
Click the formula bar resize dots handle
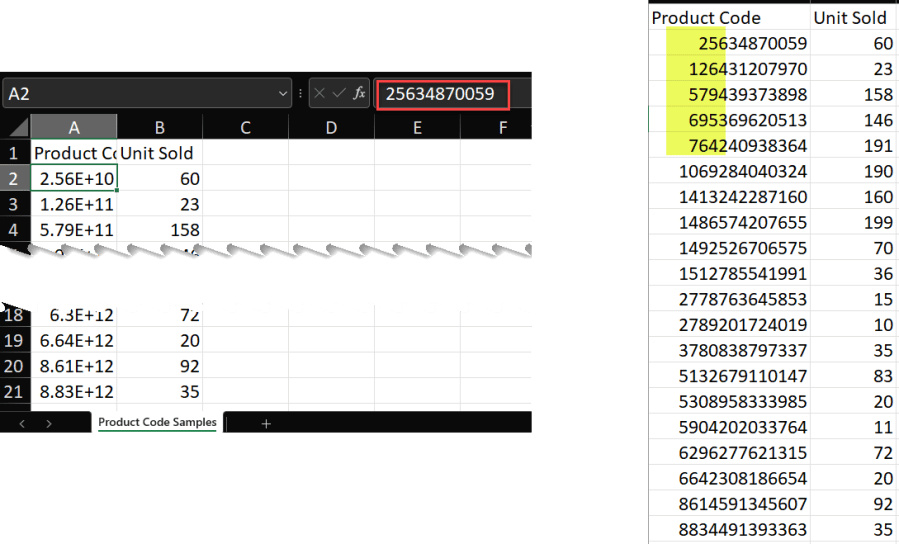pyautogui.click(x=301, y=94)
